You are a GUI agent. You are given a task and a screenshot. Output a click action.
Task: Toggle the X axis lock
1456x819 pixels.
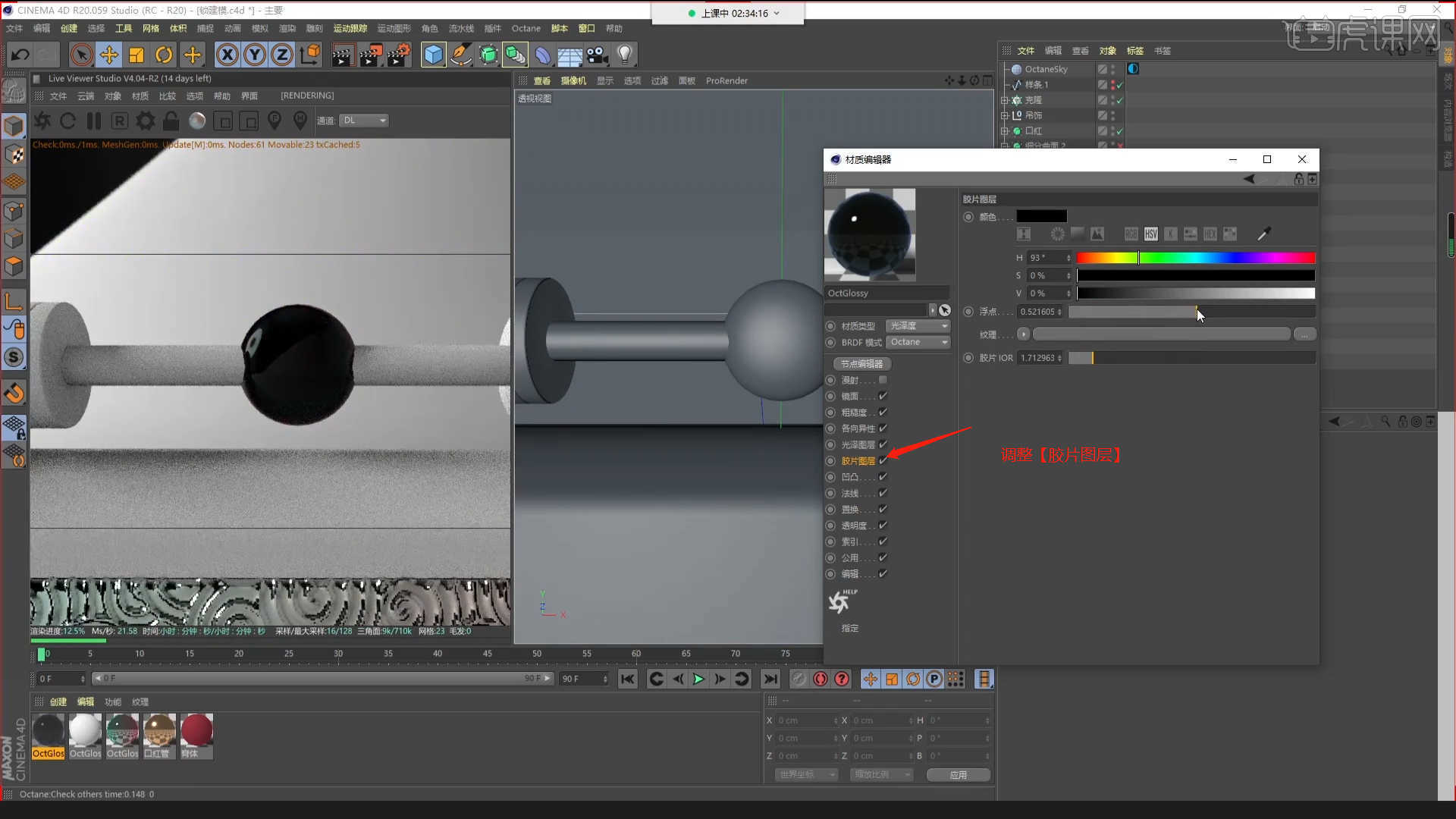click(x=227, y=55)
